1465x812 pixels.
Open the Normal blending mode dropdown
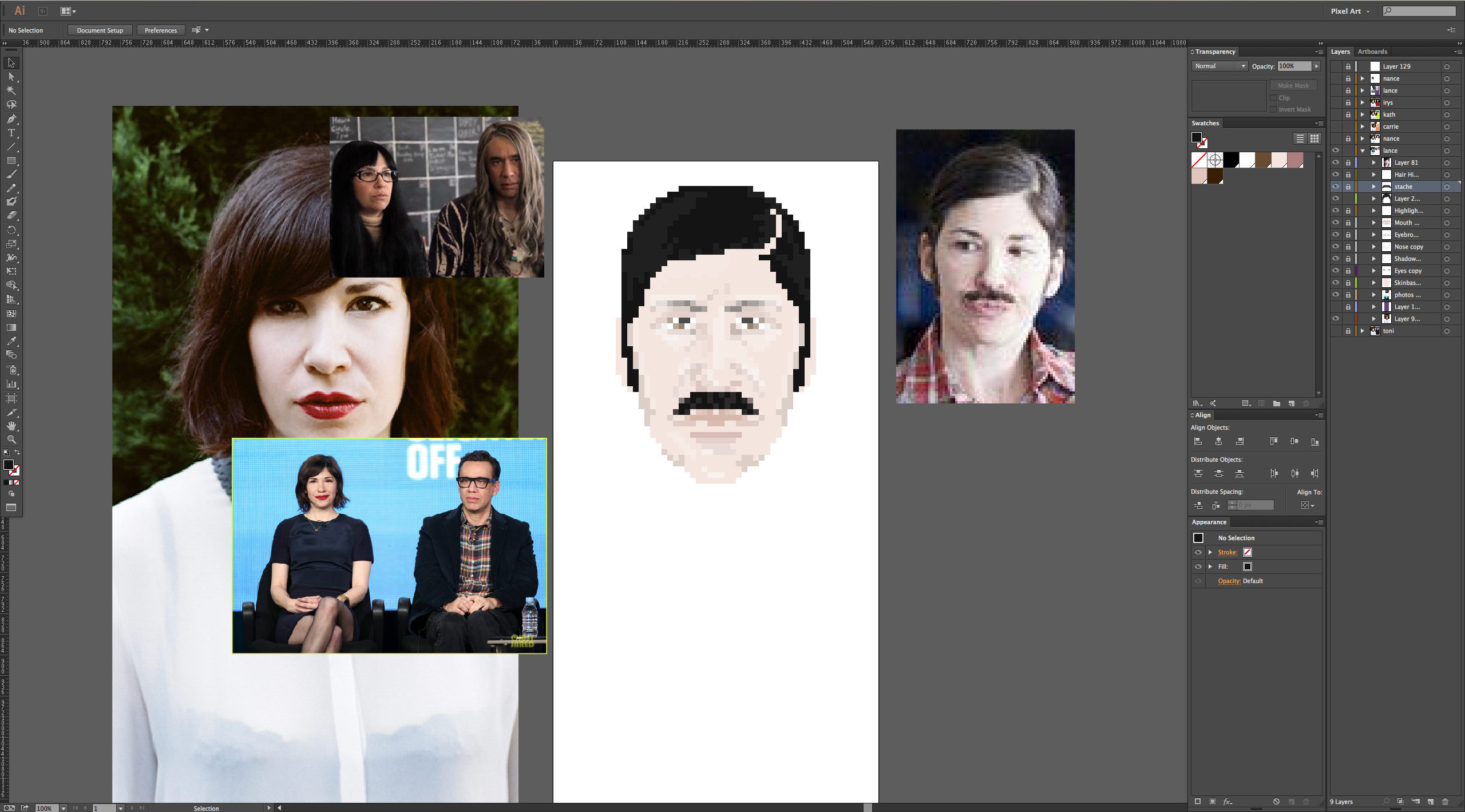pos(1219,66)
